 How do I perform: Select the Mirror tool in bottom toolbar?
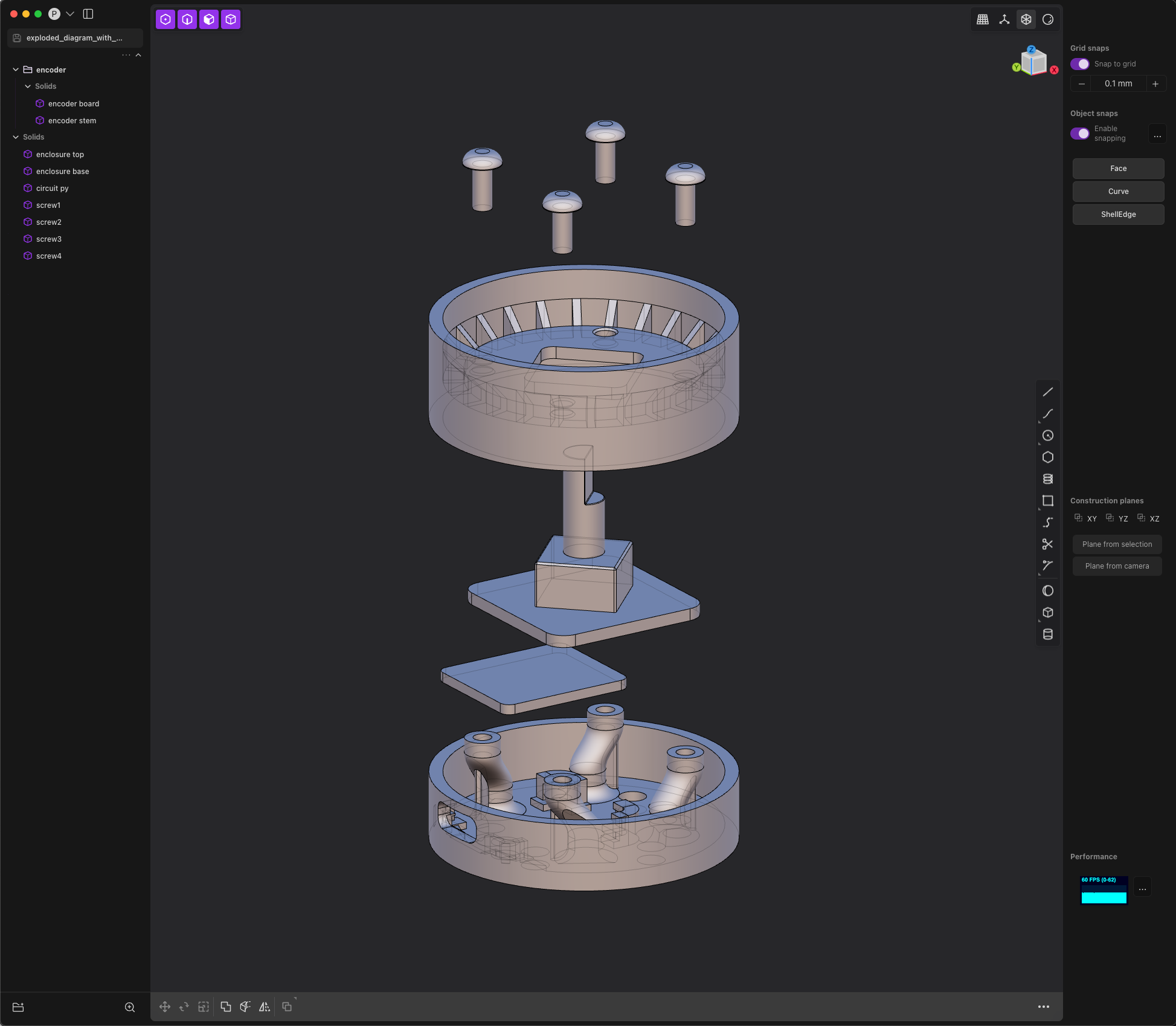pyautogui.click(x=264, y=1006)
